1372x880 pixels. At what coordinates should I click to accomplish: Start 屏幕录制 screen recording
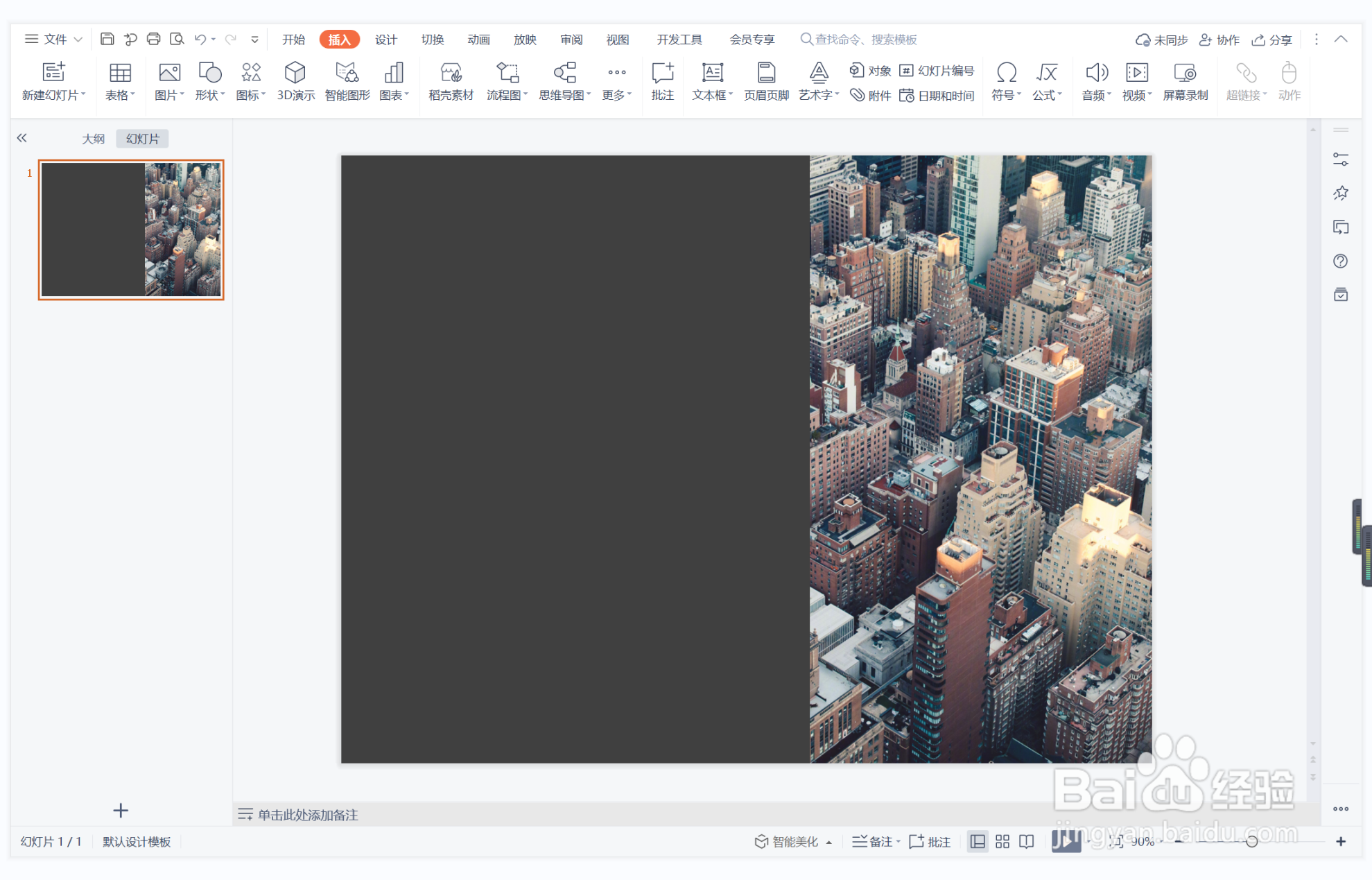point(1185,81)
